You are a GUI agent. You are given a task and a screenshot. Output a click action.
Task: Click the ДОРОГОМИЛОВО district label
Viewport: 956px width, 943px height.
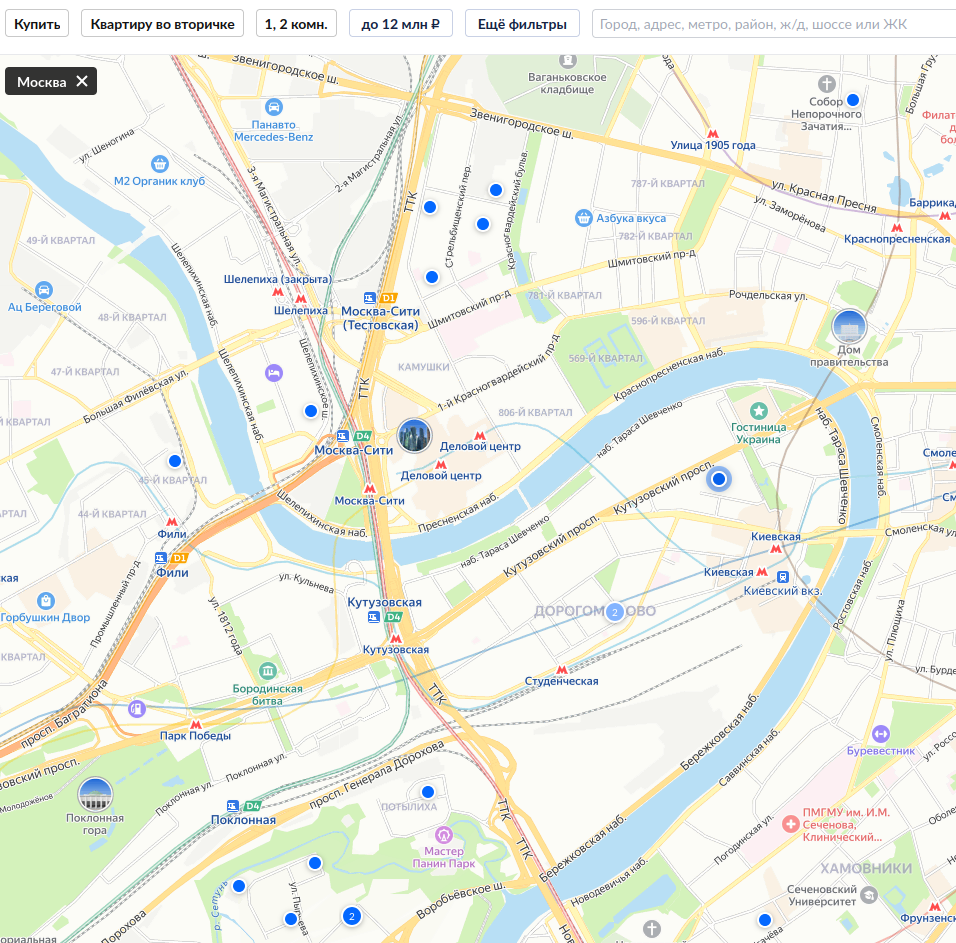click(x=595, y=611)
